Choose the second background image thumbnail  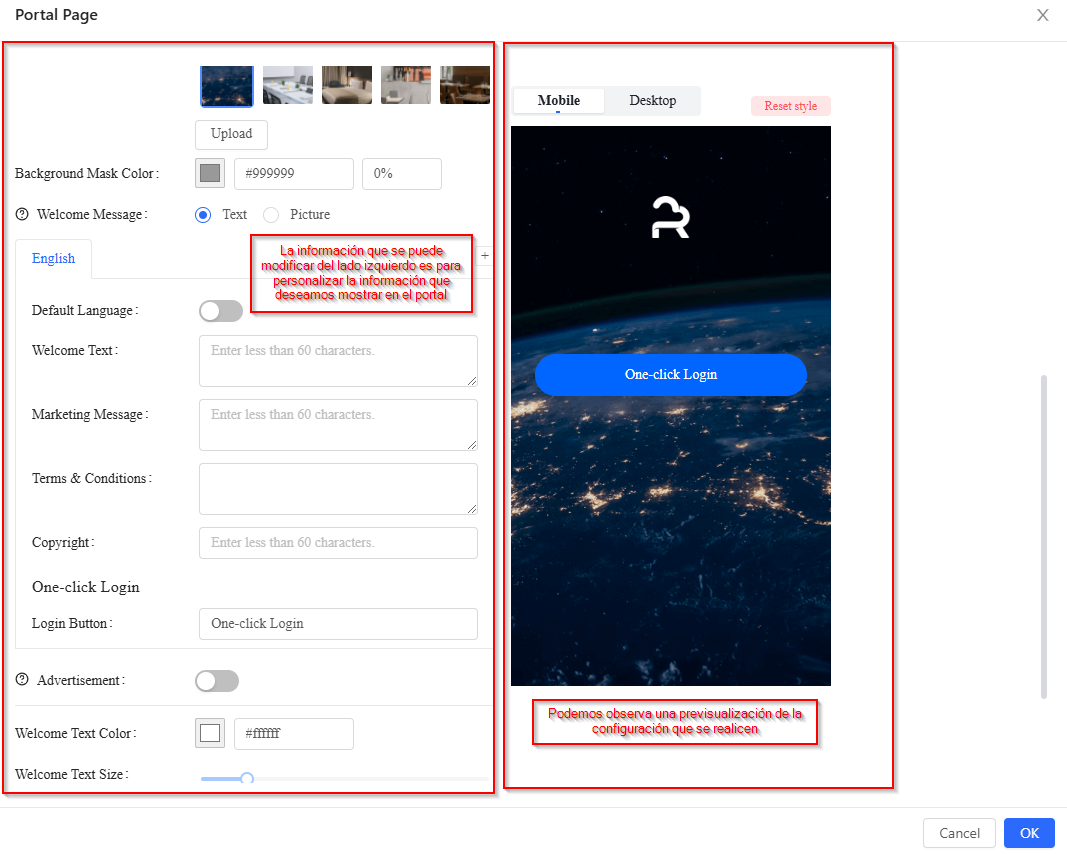(288, 86)
